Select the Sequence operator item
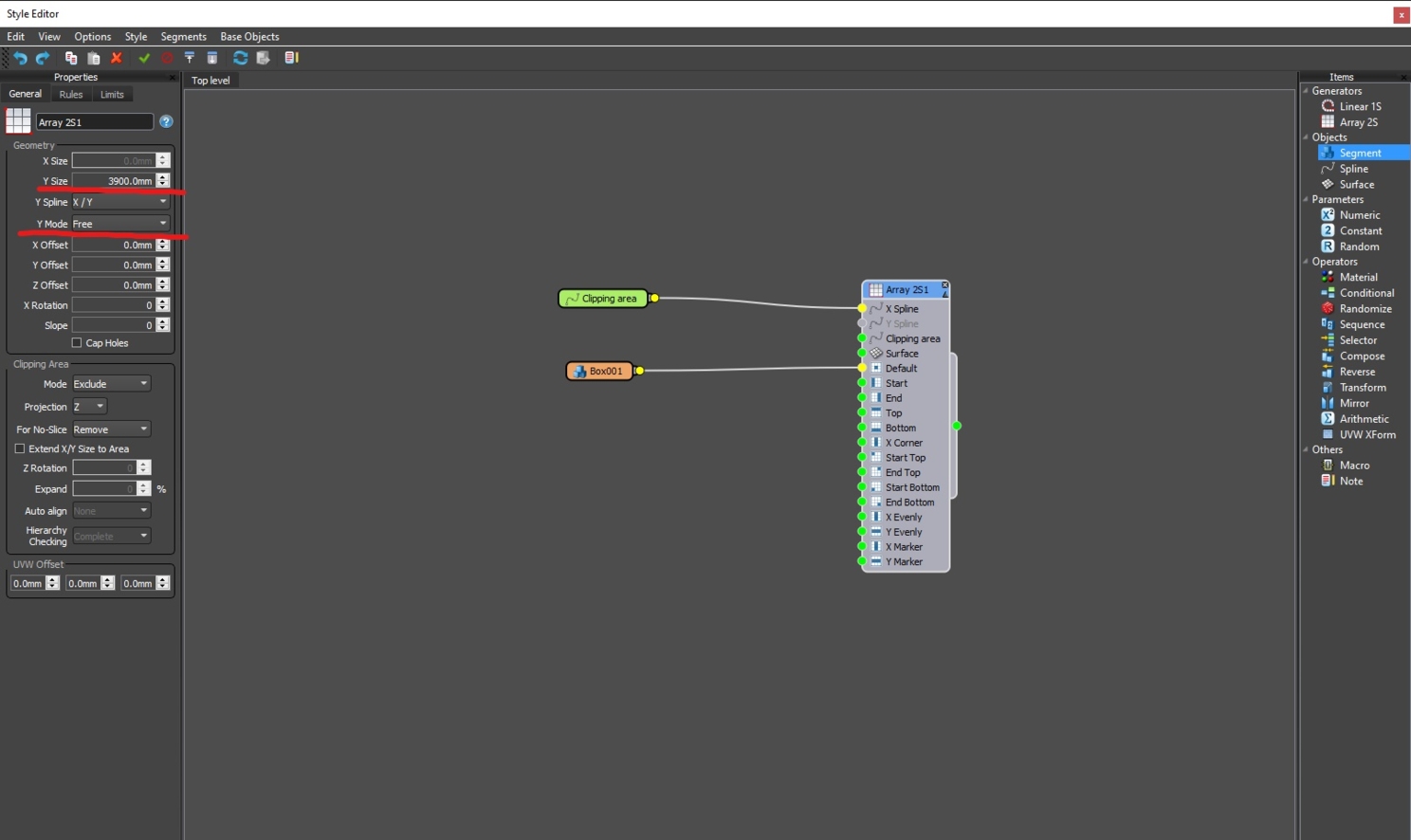This screenshot has height=840, width=1411. (x=1362, y=324)
